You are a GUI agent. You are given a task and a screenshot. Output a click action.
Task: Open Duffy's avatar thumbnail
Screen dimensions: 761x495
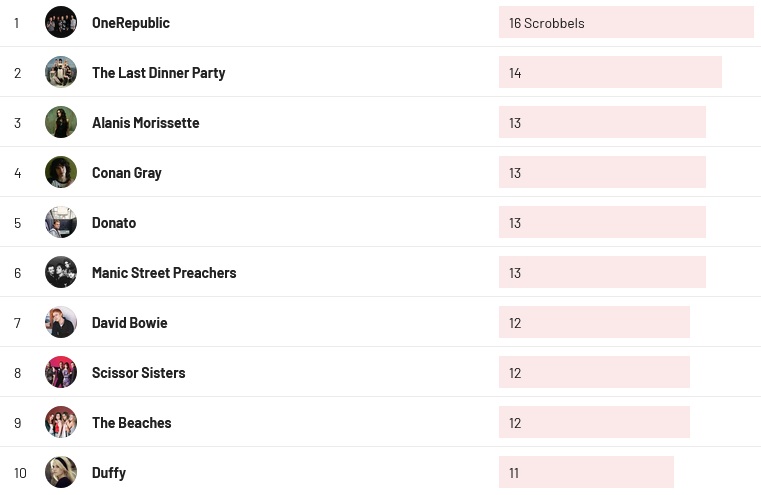pos(61,472)
